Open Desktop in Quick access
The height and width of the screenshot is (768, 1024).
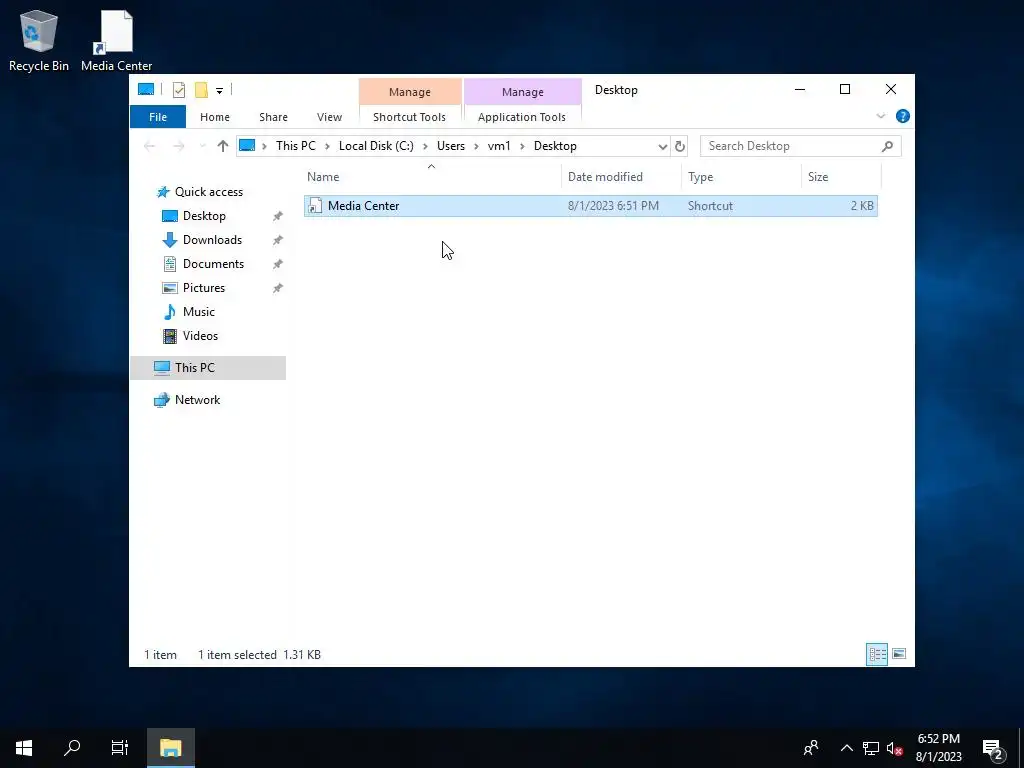(204, 216)
